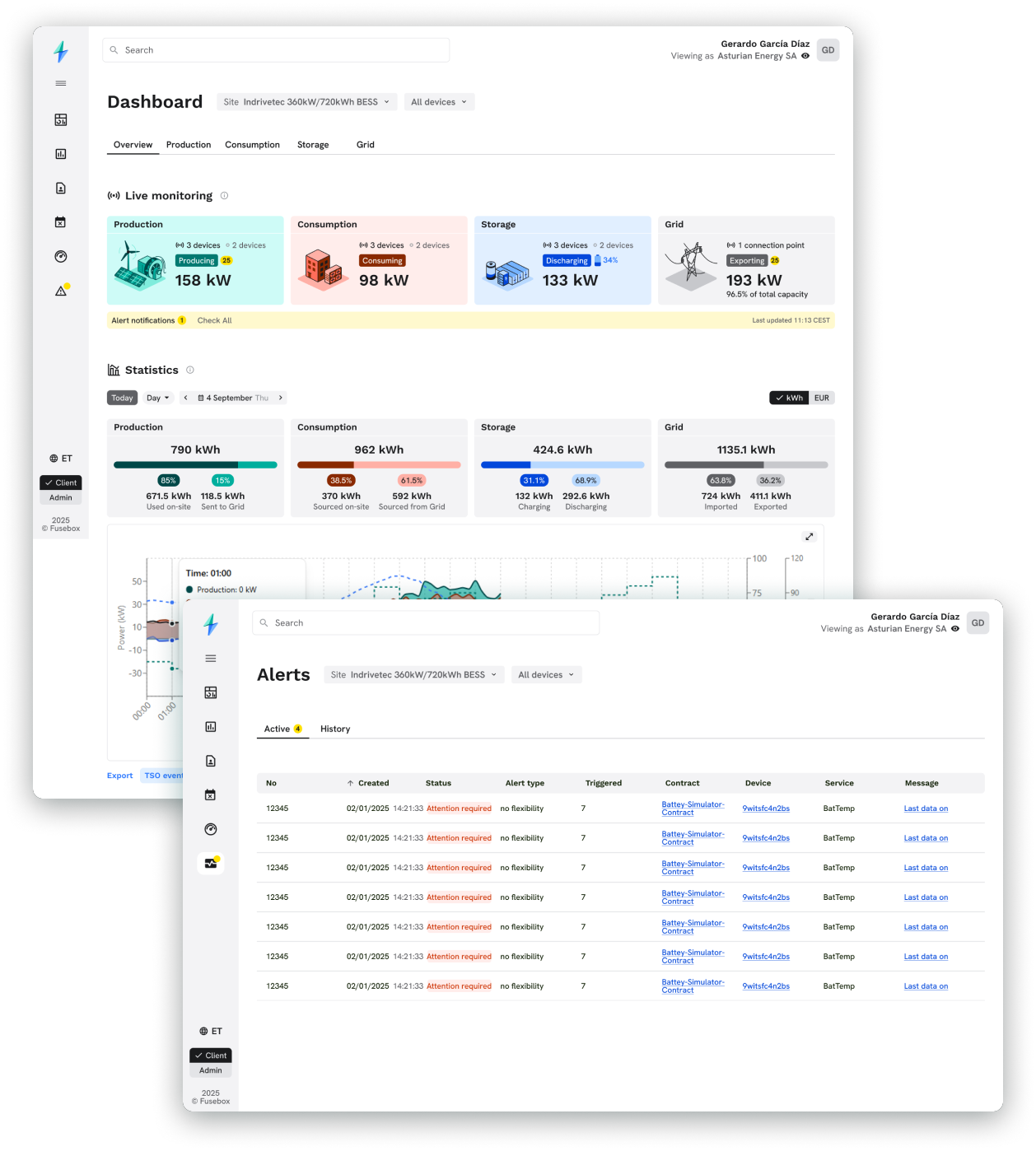Click Check All in the alert notifications bar
Viewport: 1036px width, 1151px height.
click(214, 321)
